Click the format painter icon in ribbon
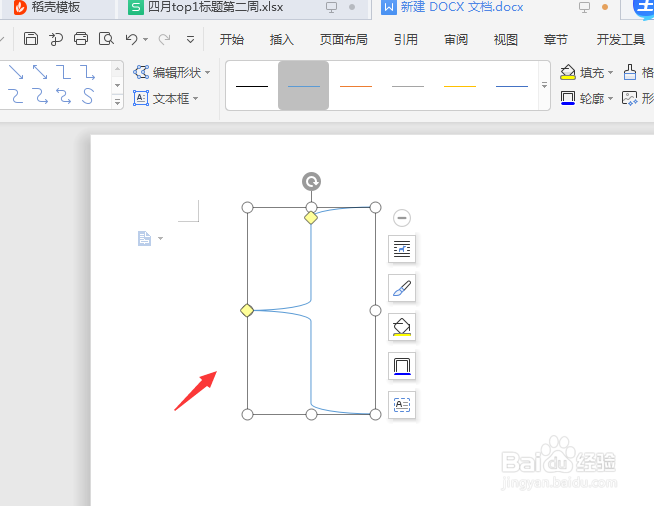Viewport: 654px width, 506px height. click(629, 73)
